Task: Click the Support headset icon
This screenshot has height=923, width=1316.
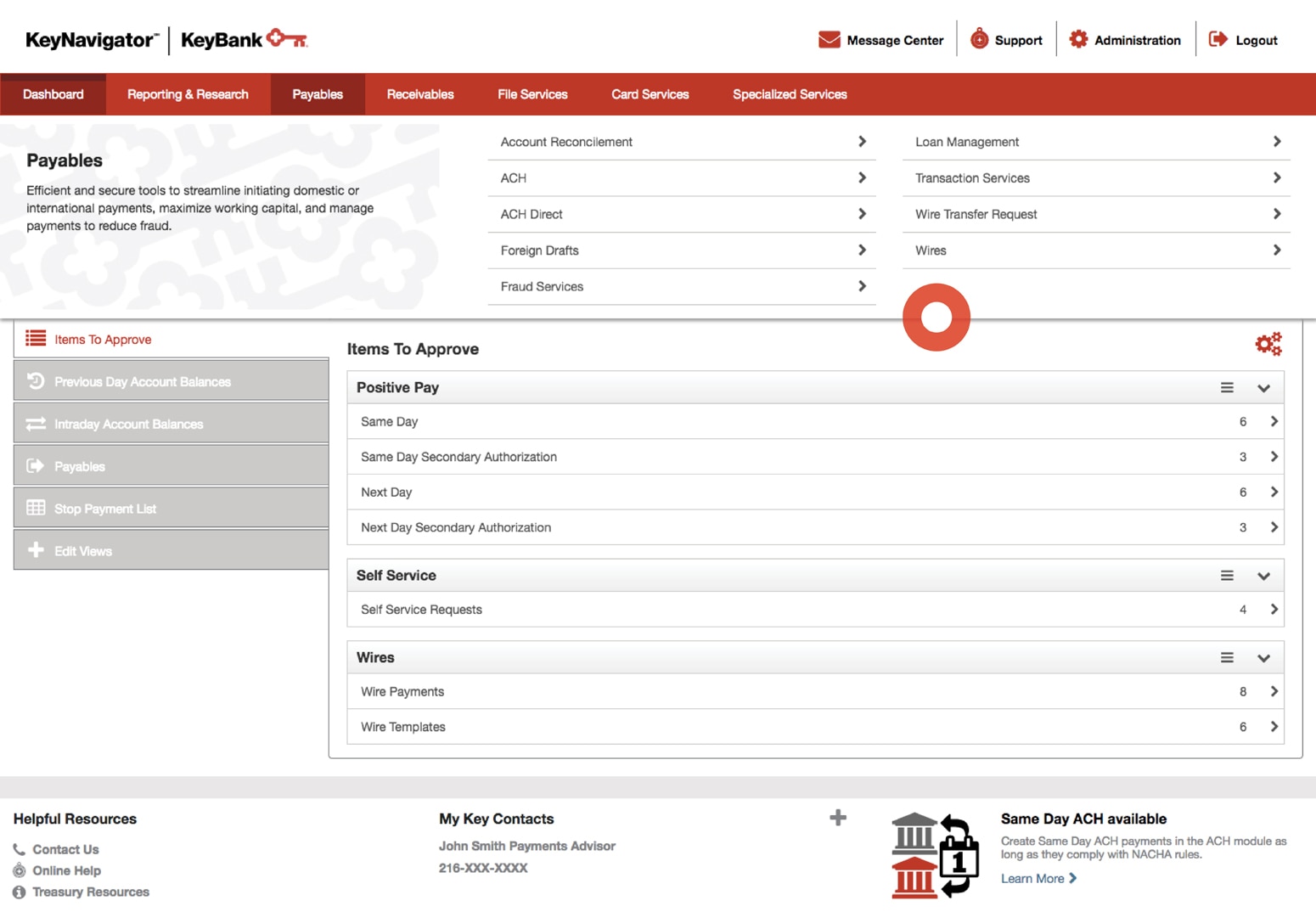Action: click(x=979, y=39)
